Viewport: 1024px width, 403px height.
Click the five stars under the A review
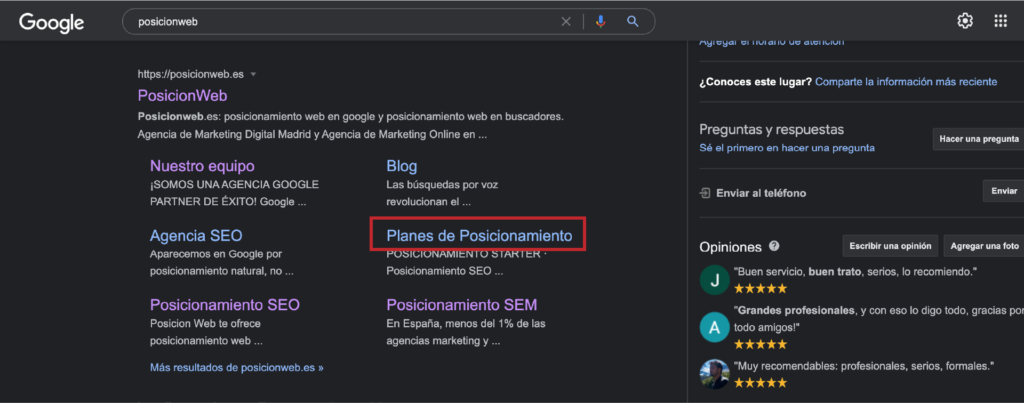coord(760,344)
